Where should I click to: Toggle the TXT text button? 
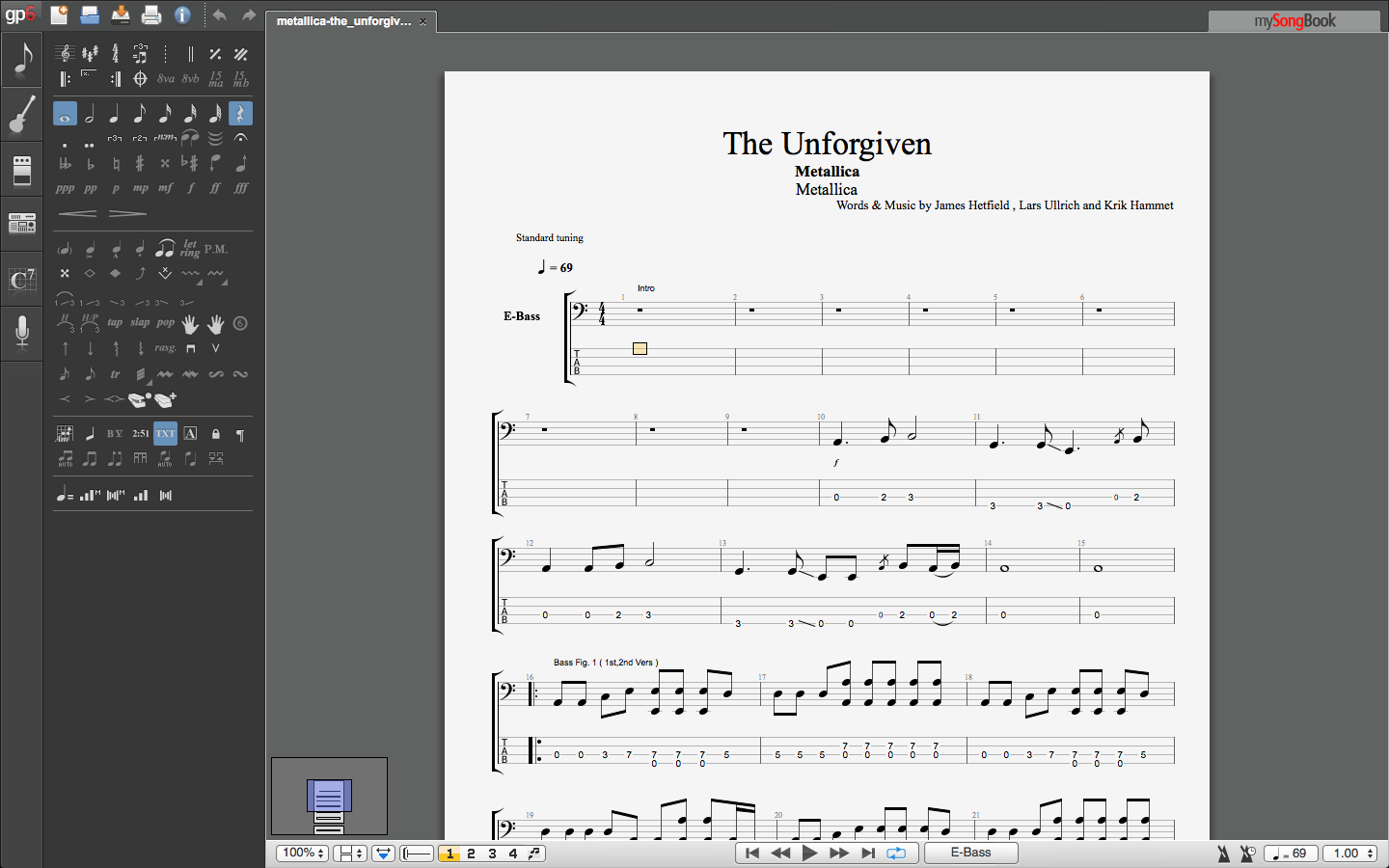pyautogui.click(x=165, y=434)
